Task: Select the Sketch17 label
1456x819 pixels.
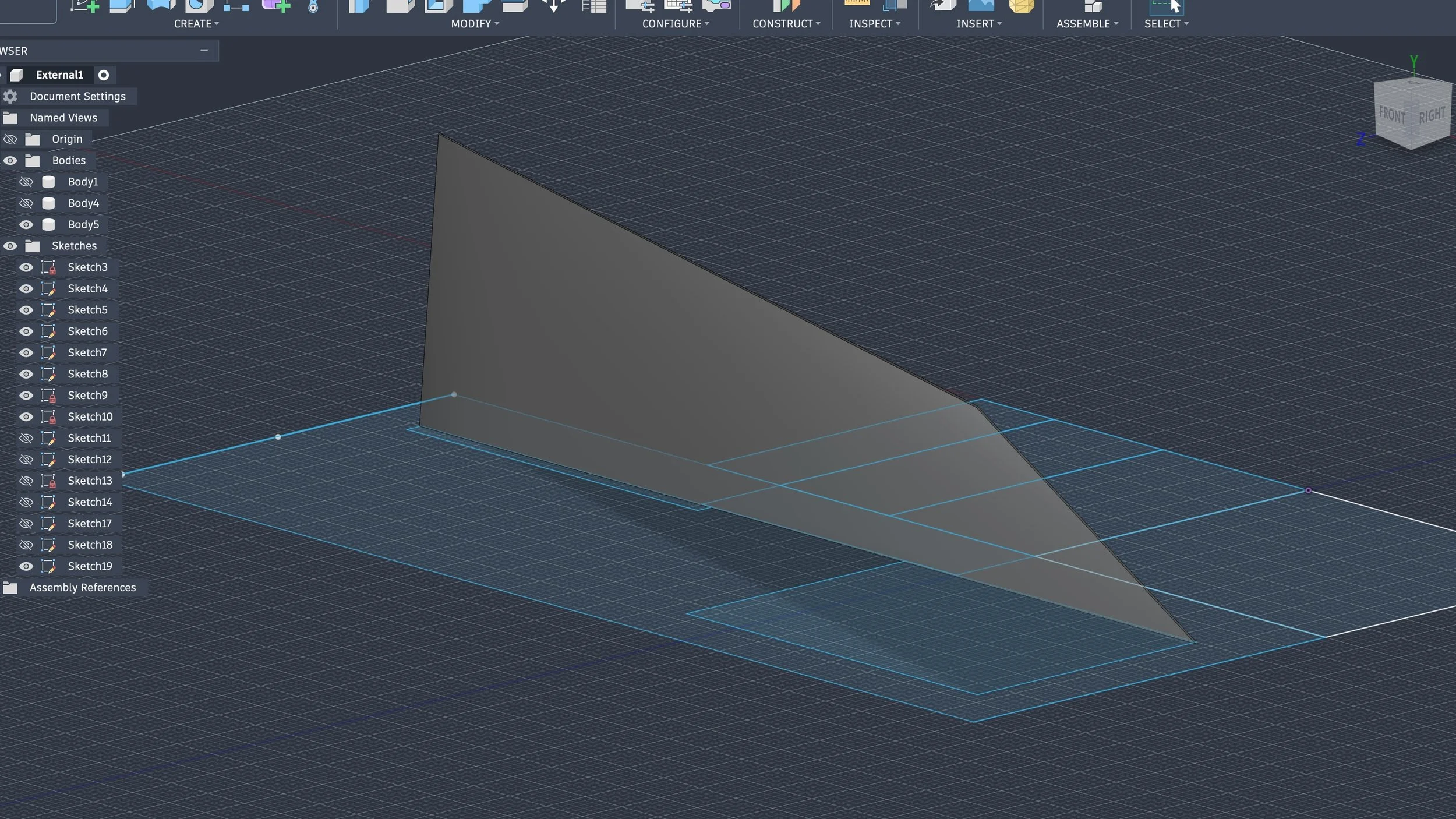Action: [90, 524]
